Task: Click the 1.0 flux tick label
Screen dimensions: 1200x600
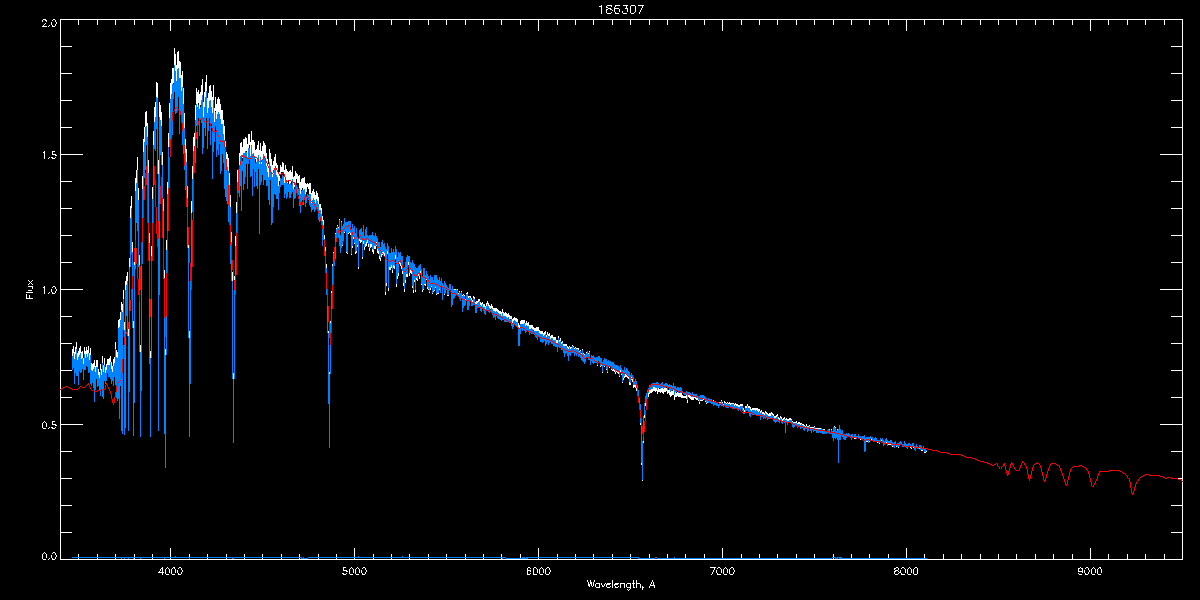Action: tap(49, 291)
